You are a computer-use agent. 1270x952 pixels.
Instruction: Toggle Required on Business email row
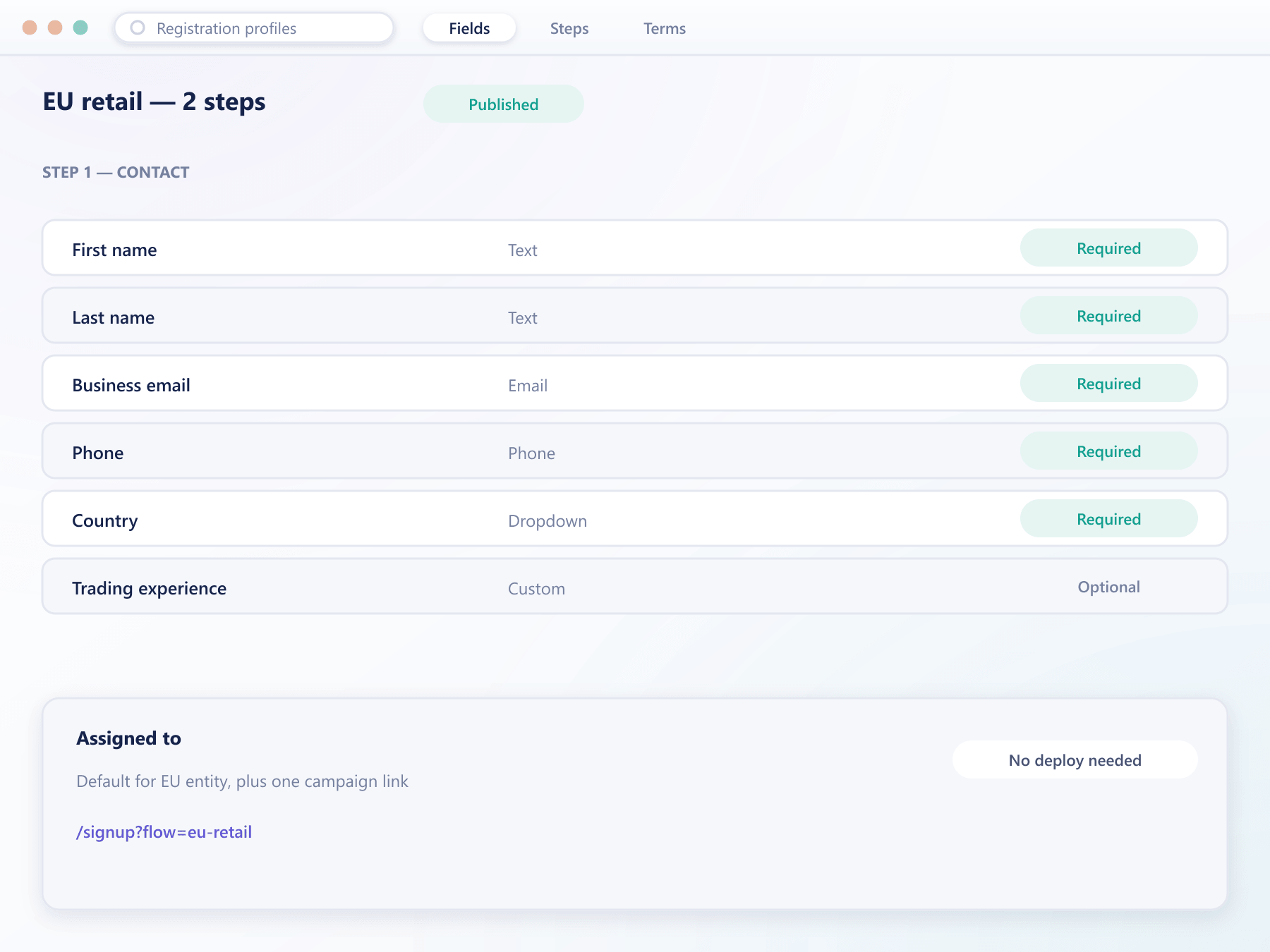[1108, 383]
